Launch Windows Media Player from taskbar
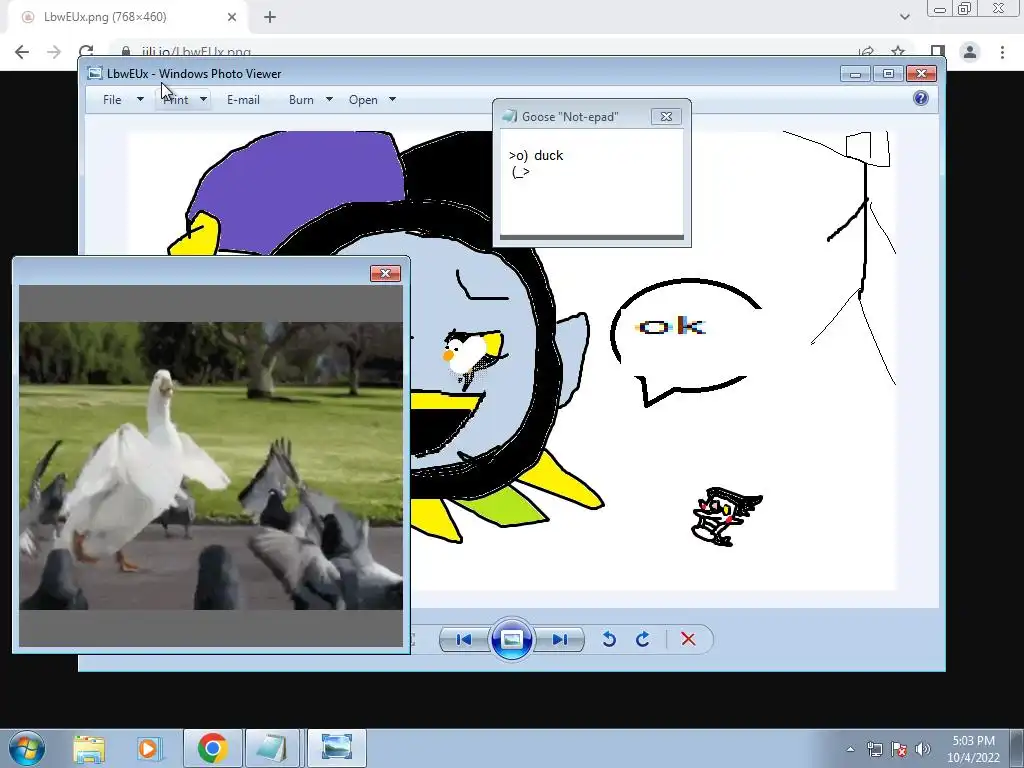 click(x=149, y=748)
